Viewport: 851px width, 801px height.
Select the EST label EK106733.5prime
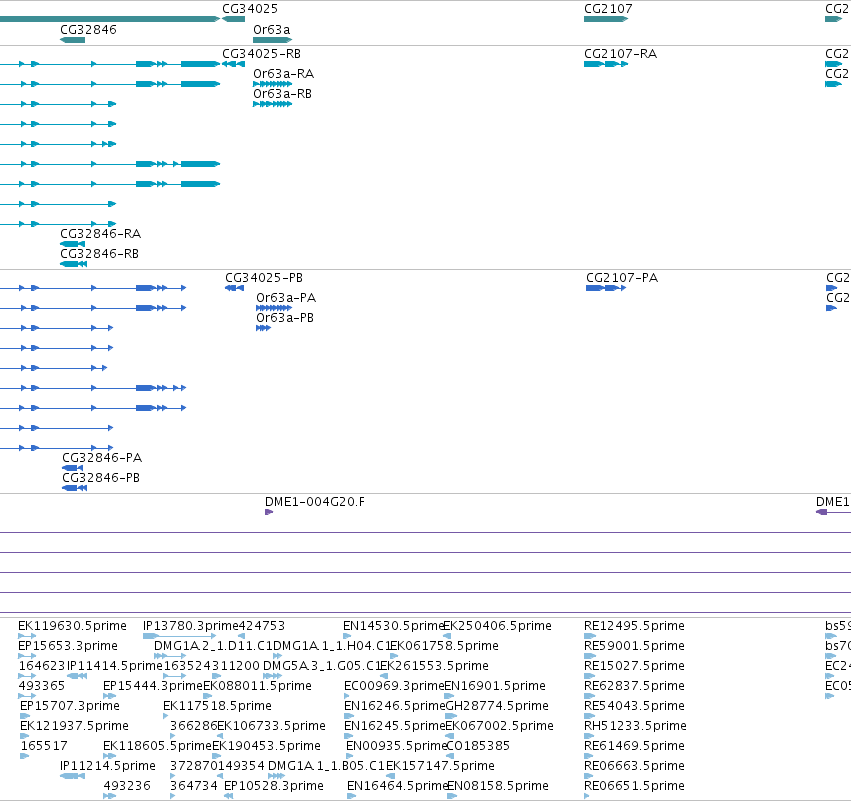271,726
